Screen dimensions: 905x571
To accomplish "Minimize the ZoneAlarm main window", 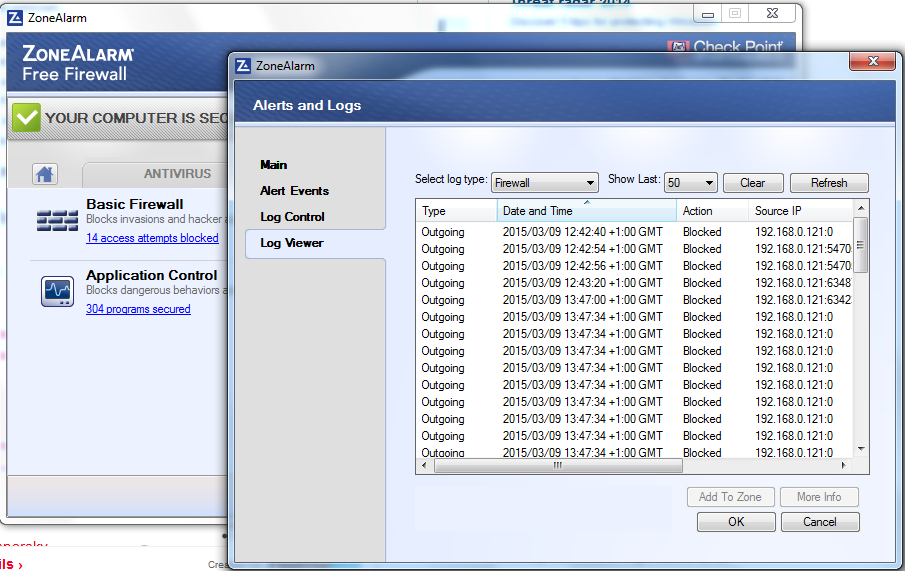I will [x=708, y=14].
